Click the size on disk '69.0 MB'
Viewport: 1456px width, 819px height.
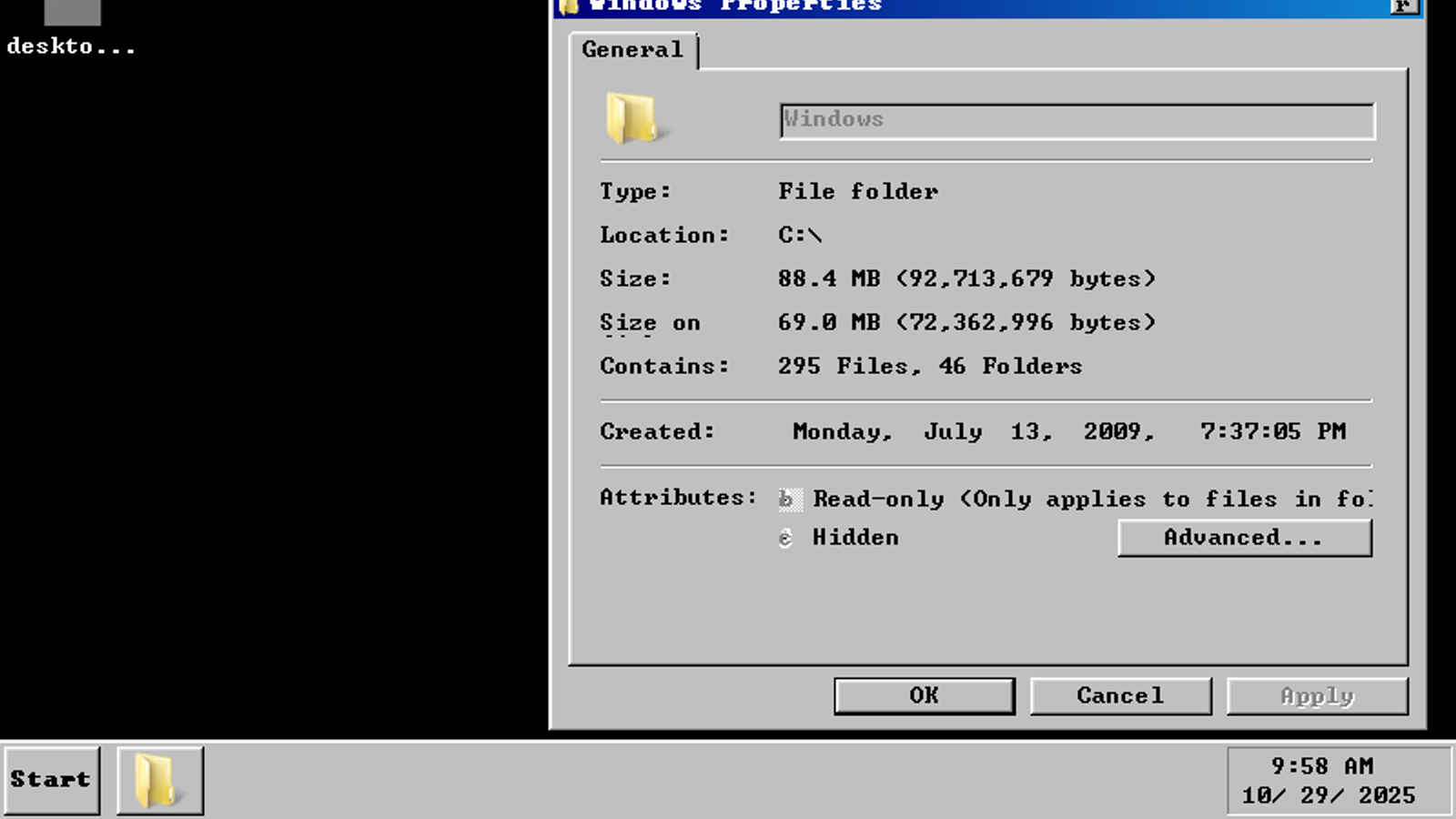(829, 322)
